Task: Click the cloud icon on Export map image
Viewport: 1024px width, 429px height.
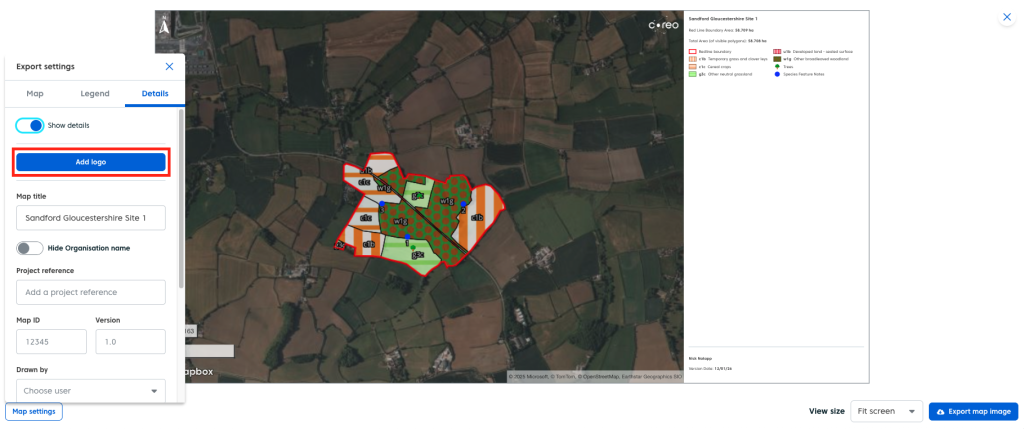Action: pos(940,411)
